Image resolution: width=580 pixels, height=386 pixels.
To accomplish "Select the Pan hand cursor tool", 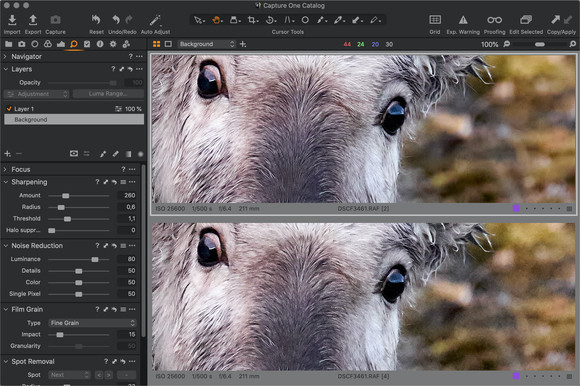I will point(217,20).
